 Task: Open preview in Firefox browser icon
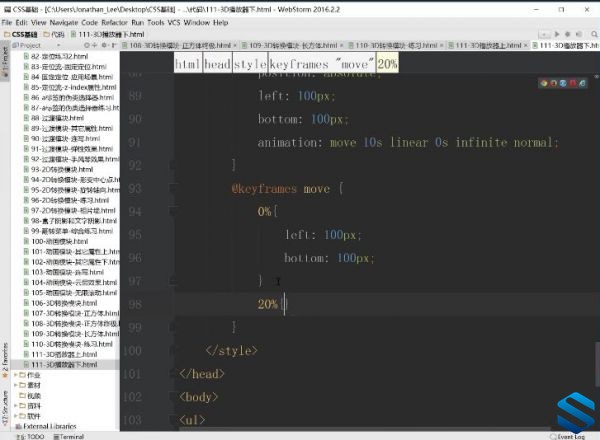click(x=553, y=83)
